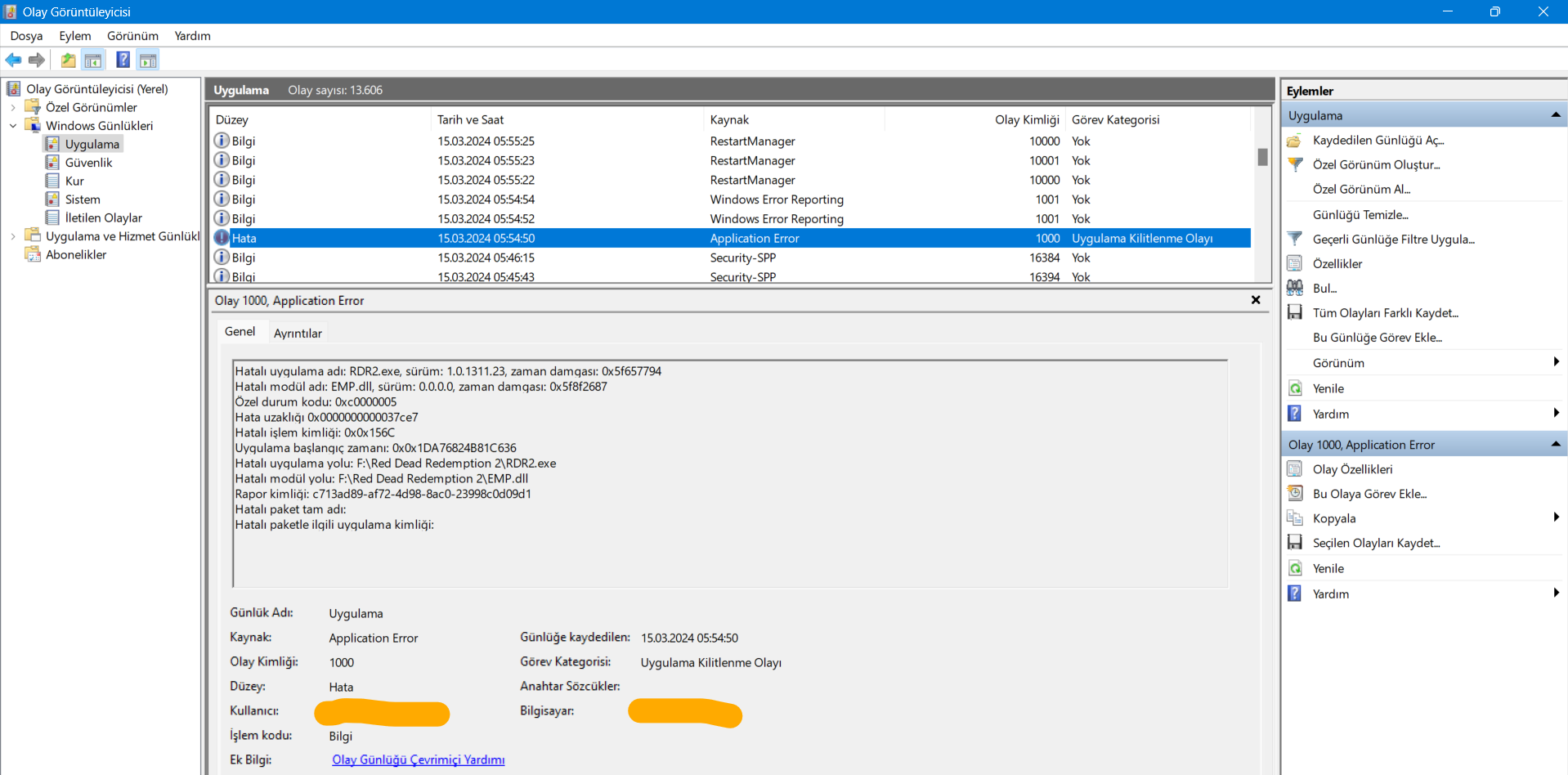Viewport: 1568px width, 775px height.
Task: Click the Özellikler icon under Uygulama actions
Action: [1295, 263]
